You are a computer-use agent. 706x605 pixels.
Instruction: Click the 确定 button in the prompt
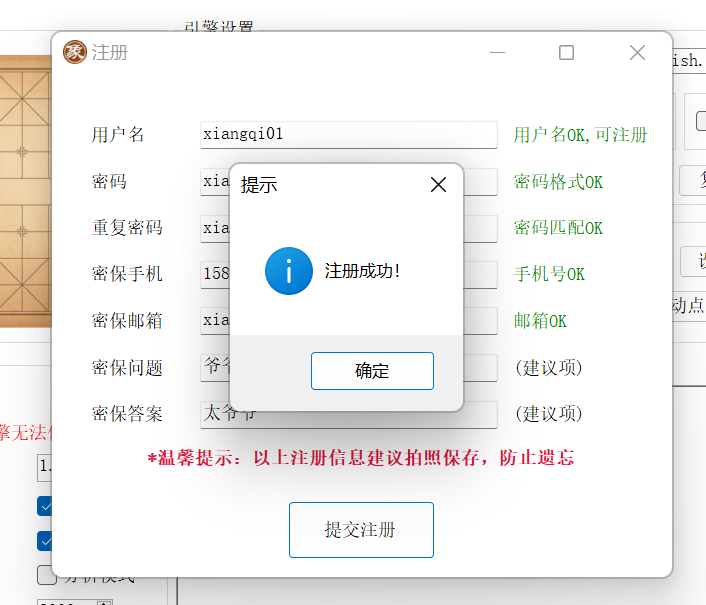point(372,371)
